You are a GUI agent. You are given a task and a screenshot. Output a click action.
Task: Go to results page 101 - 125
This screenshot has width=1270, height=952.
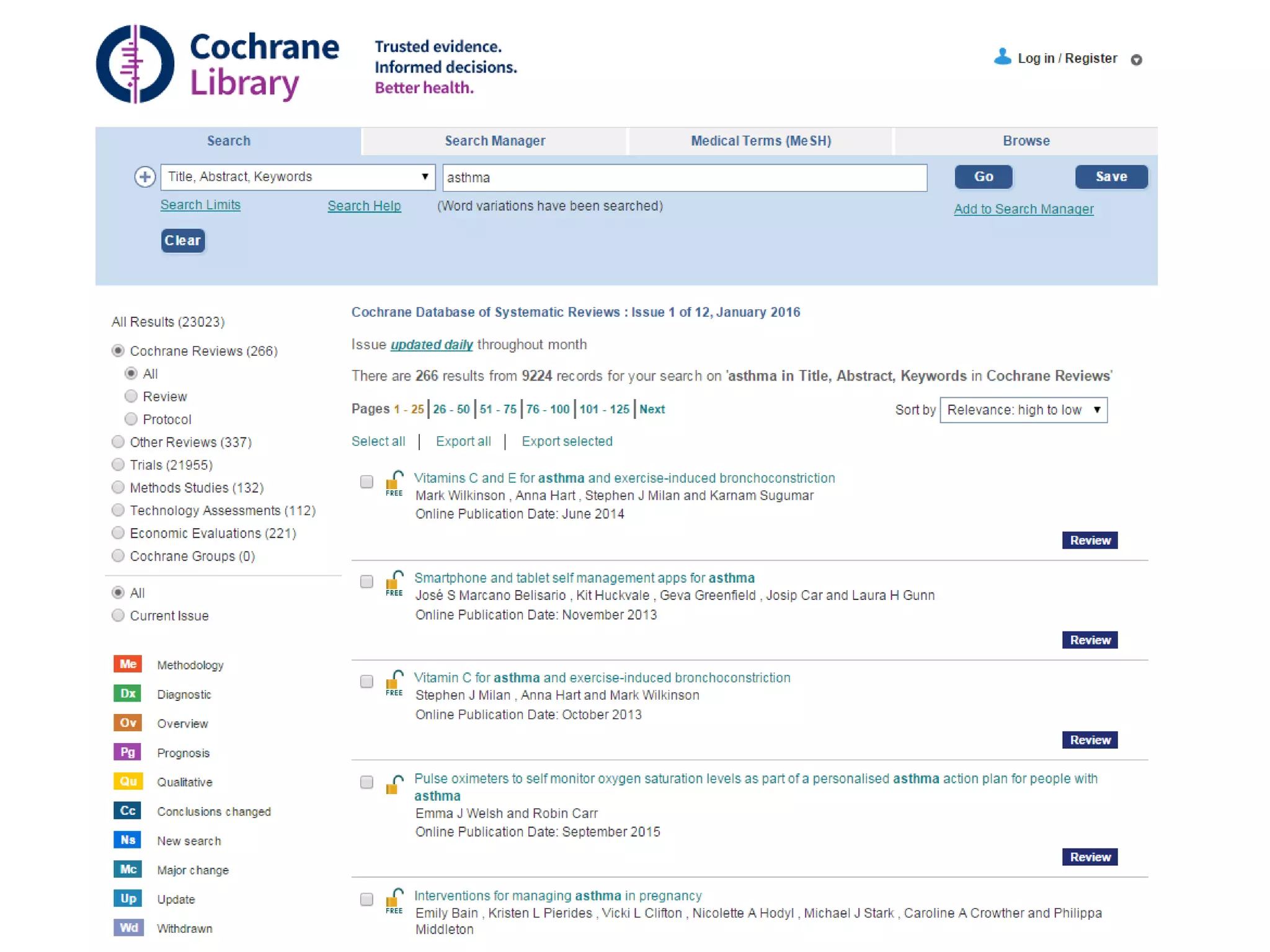605,409
